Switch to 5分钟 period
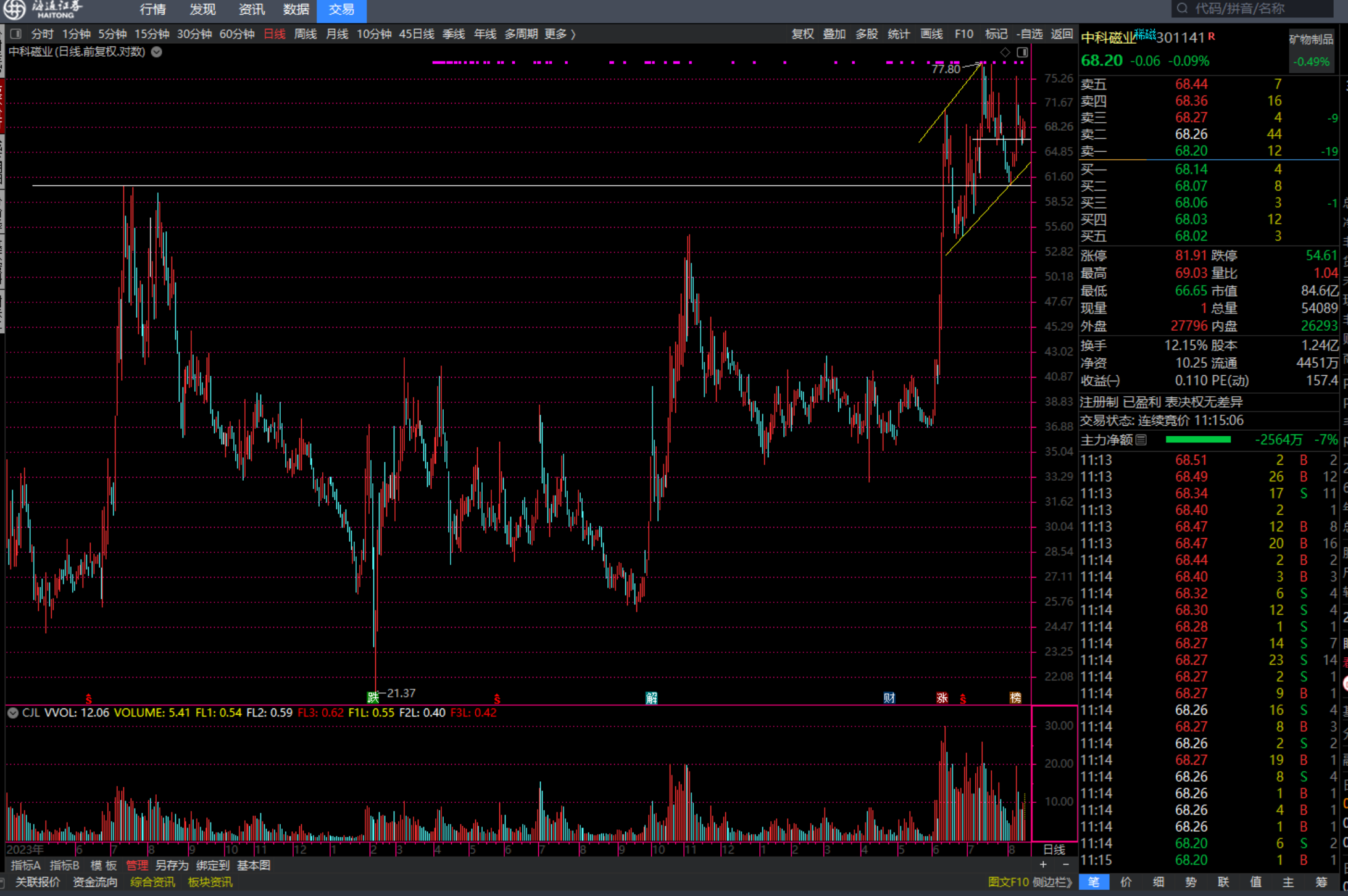1348x896 pixels. click(112, 34)
